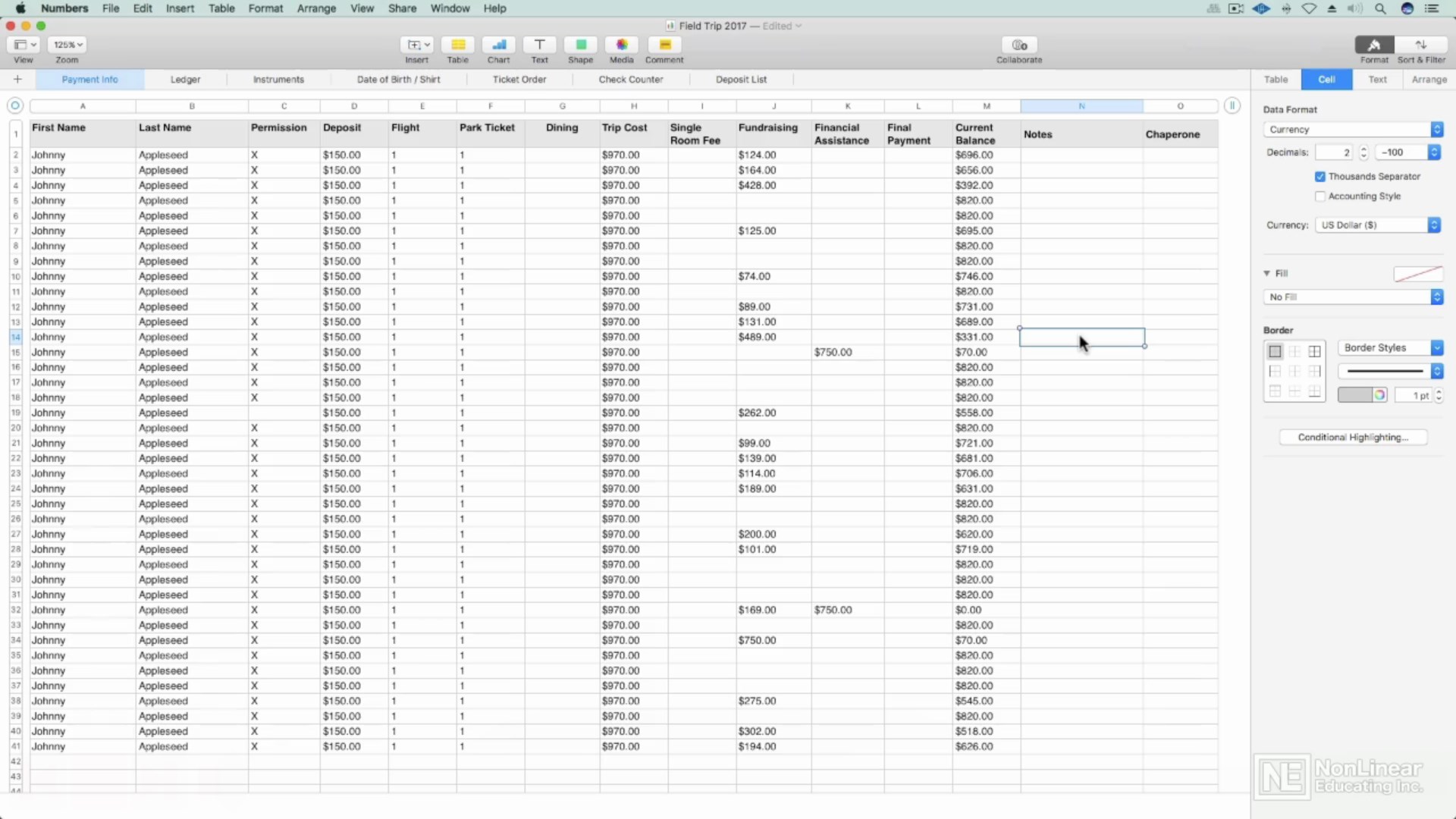Add a new sheet with plus icon
Screen dimensions: 1456x819
pos(17,79)
